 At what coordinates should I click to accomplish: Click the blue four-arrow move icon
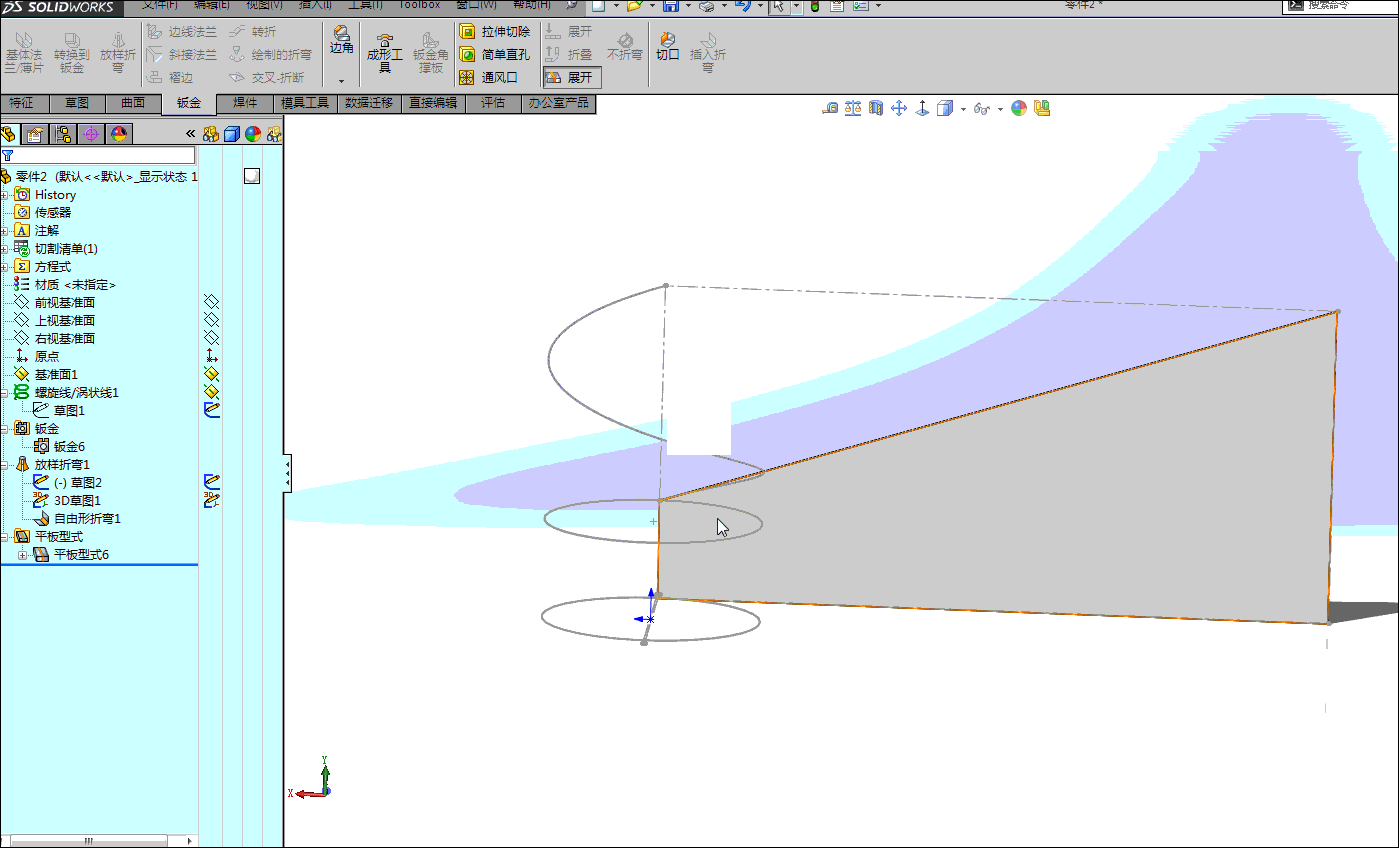(899, 108)
